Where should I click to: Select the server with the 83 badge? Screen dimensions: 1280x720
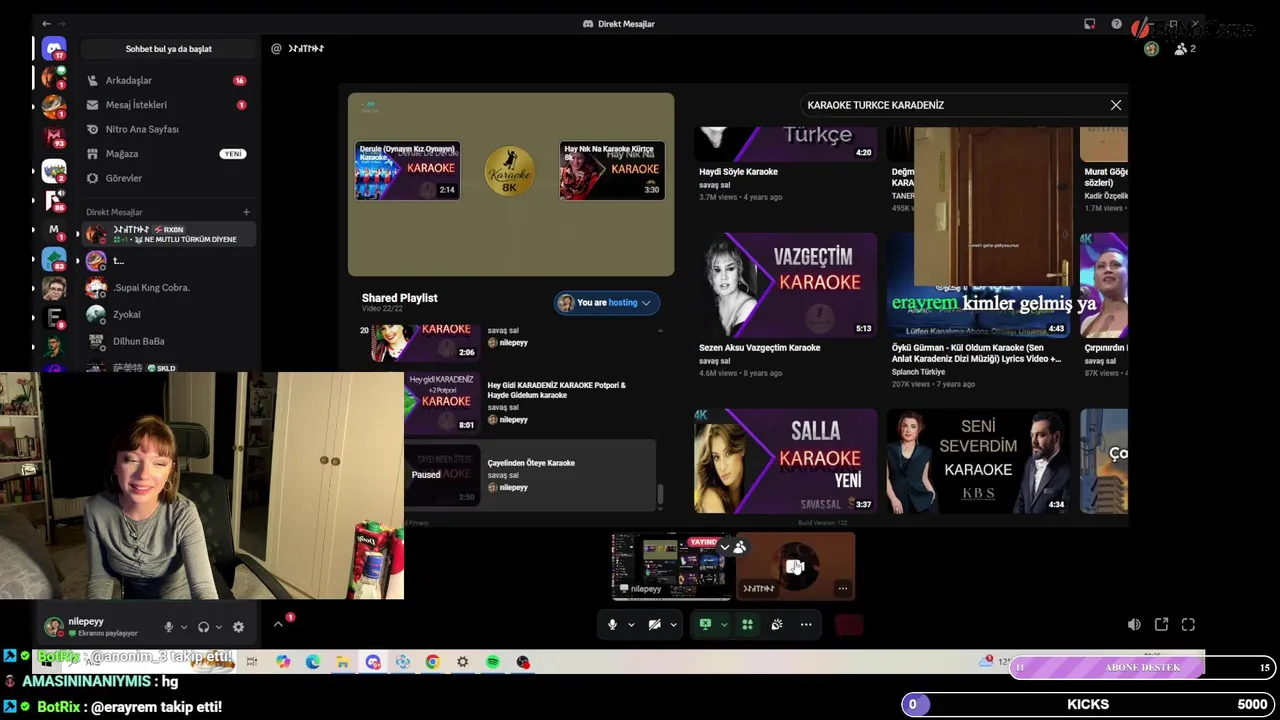(x=54, y=259)
